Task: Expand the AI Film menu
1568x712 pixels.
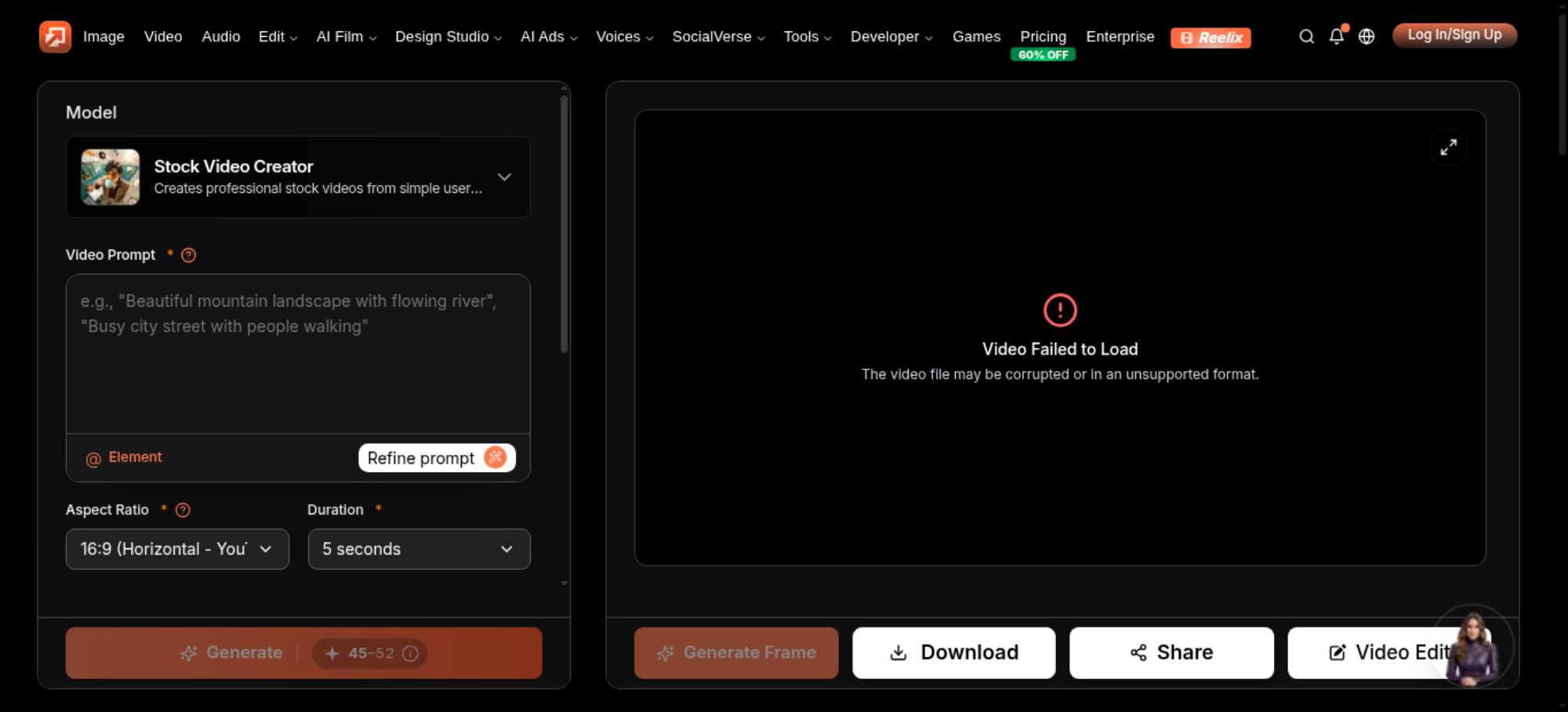Action: point(346,37)
